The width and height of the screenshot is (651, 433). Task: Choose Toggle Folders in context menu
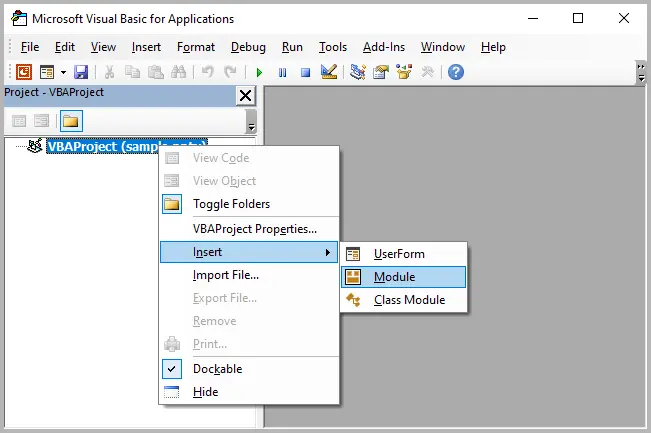pyautogui.click(x=249, y=204)
